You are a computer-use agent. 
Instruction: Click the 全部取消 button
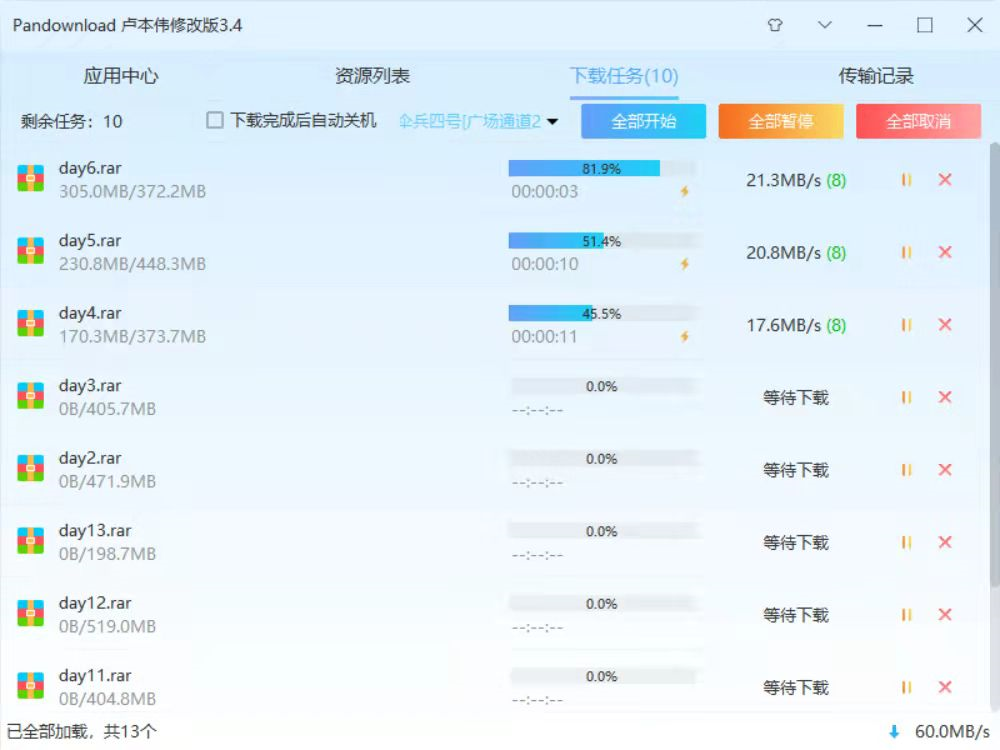tap(920, 119)
